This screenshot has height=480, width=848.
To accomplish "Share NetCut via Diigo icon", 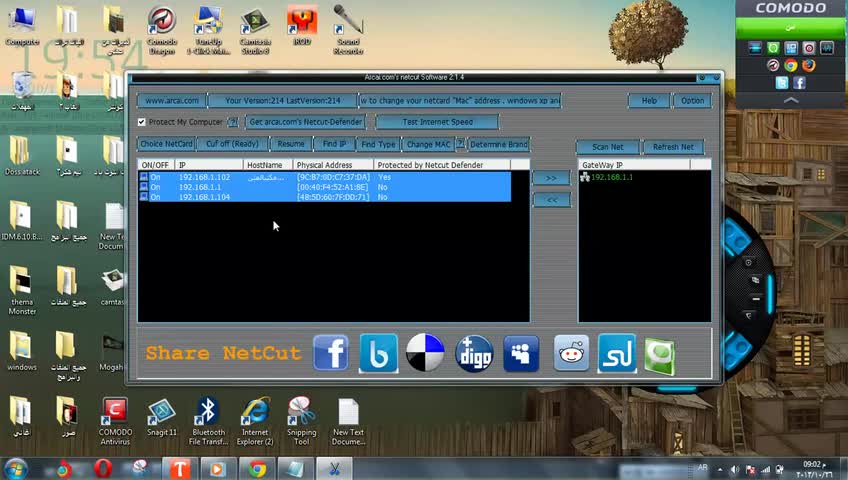I will pyautogui.click(x=474, y=354).
